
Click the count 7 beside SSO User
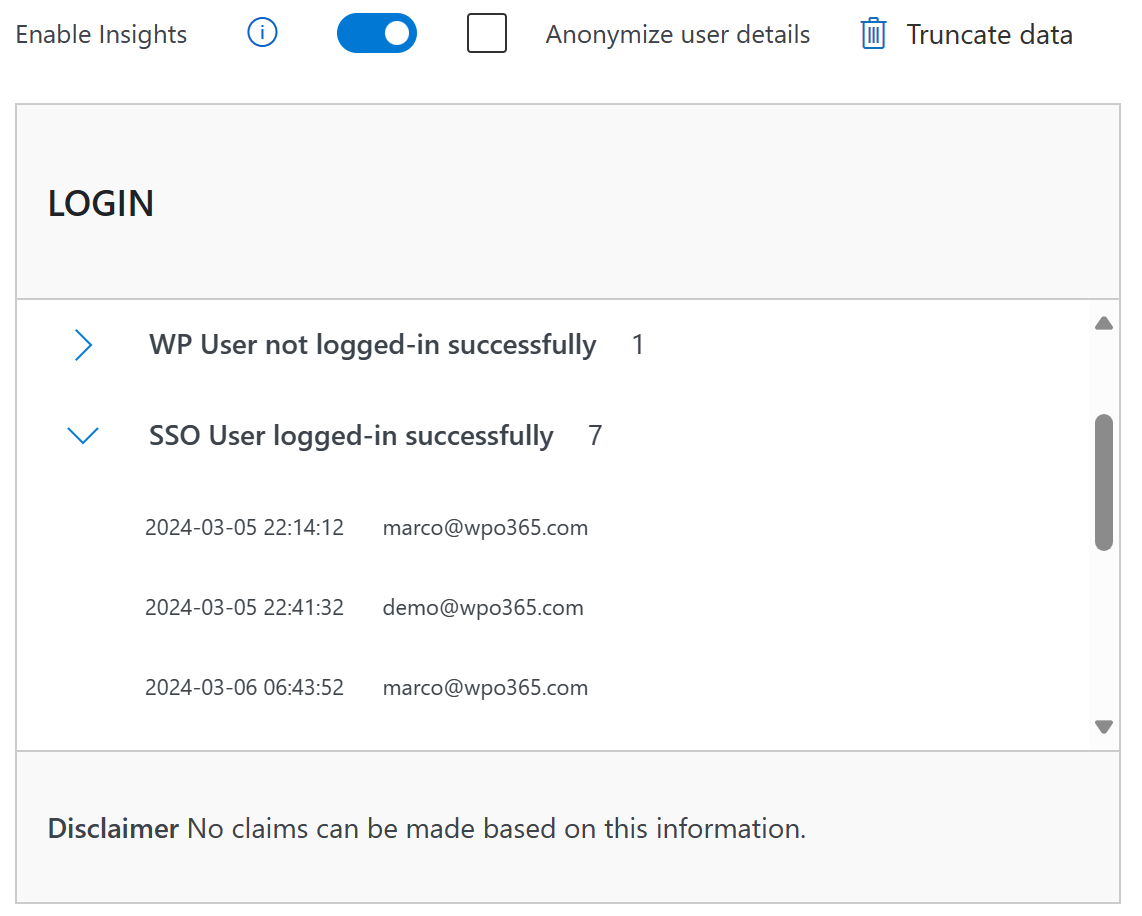click(x=595, y=435)
